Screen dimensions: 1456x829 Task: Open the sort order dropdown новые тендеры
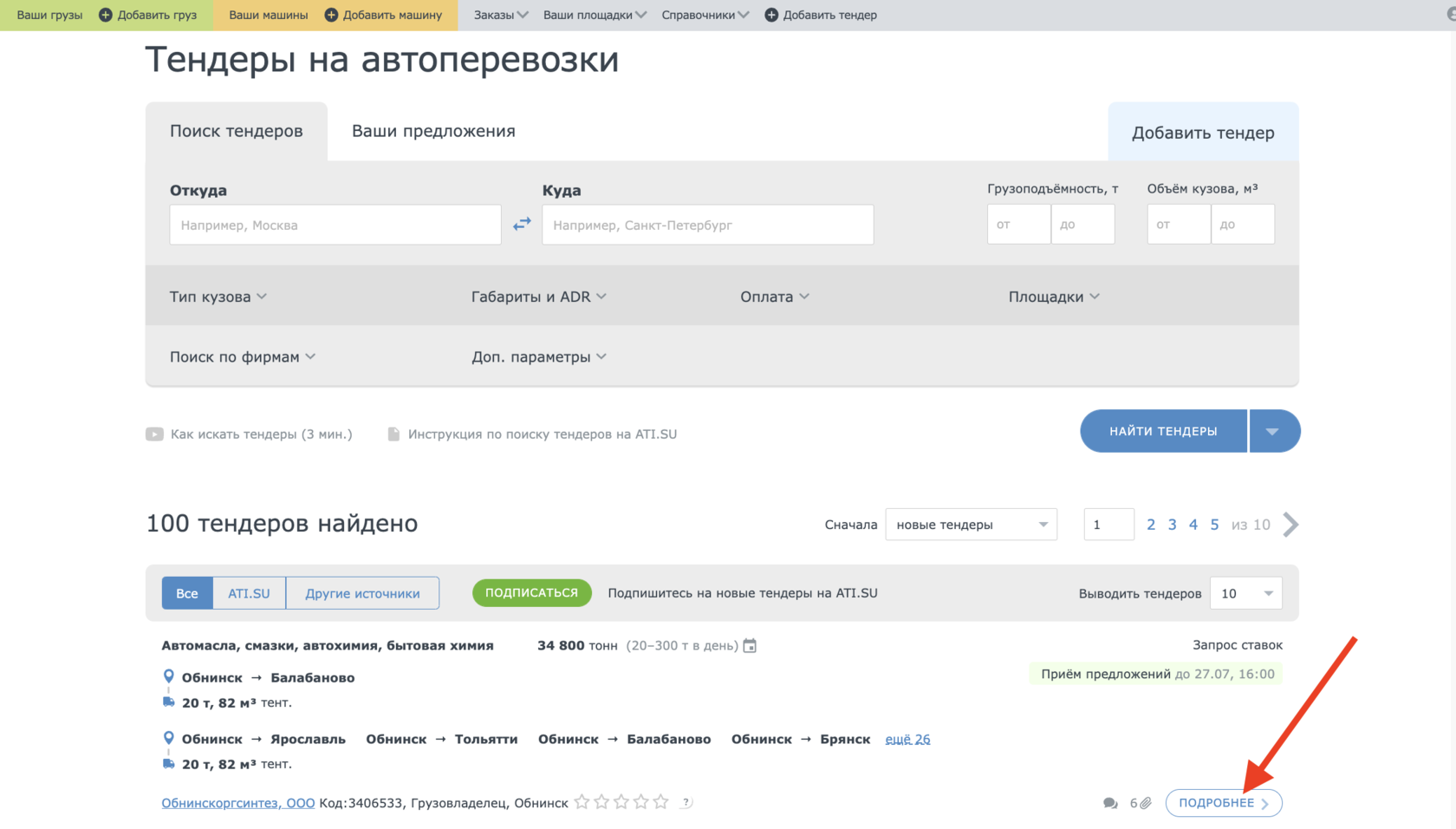971,525
